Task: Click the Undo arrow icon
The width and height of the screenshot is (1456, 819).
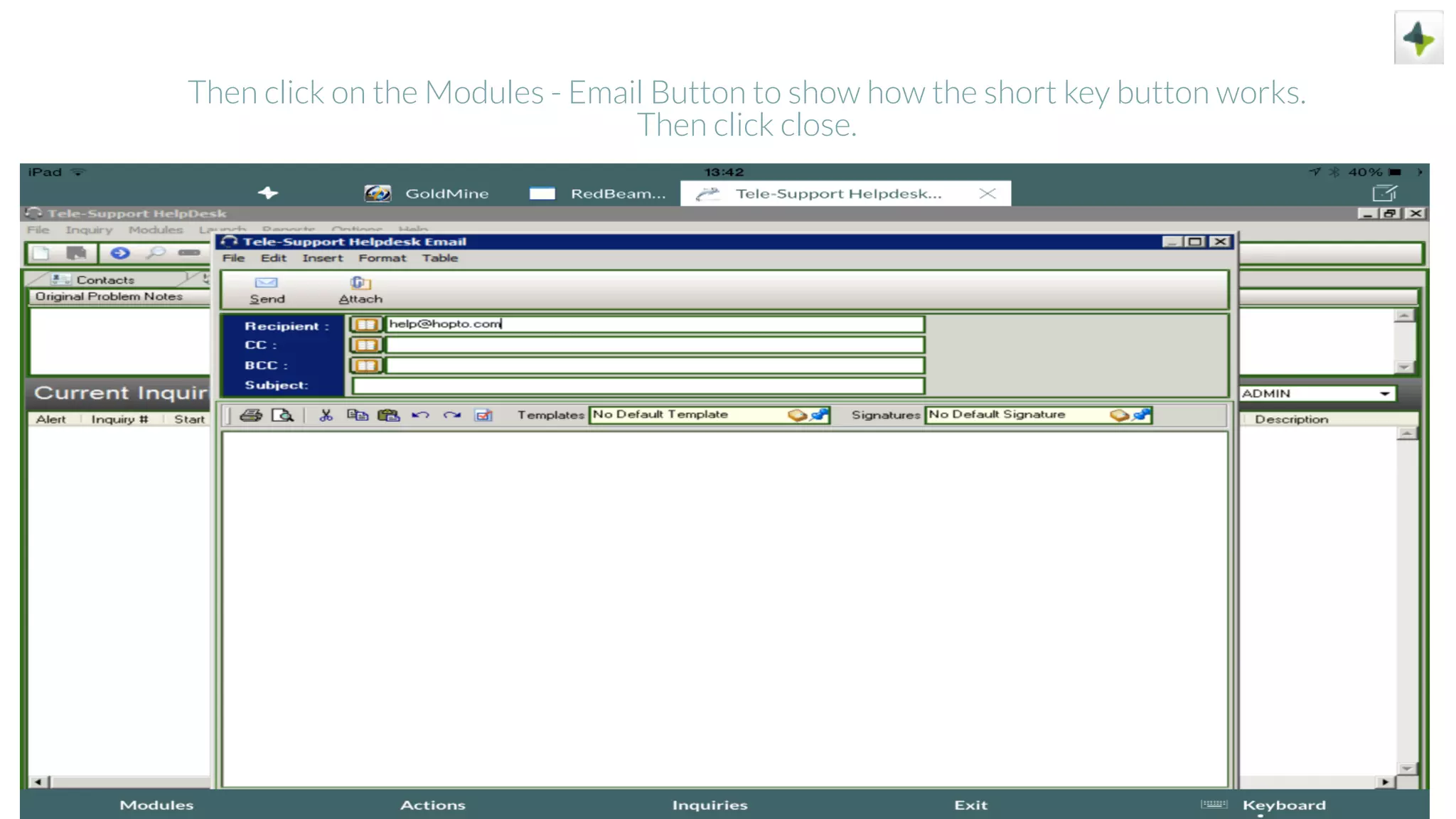Action: (x=420, y=415)
